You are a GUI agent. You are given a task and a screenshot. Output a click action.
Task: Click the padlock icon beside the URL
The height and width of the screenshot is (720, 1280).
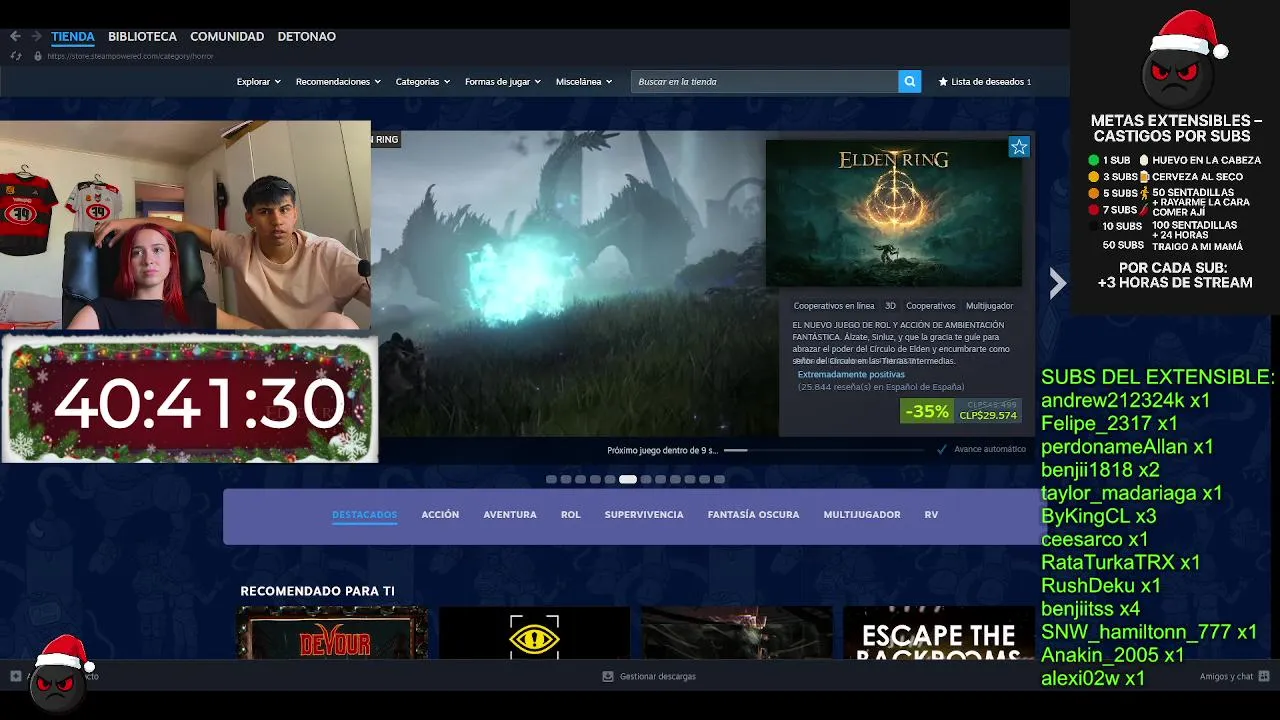[x=38, y=56]
